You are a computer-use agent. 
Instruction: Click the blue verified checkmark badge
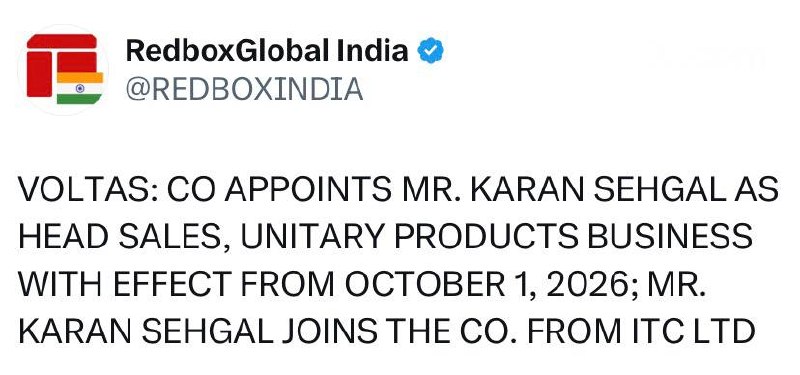tap(431, 51)
